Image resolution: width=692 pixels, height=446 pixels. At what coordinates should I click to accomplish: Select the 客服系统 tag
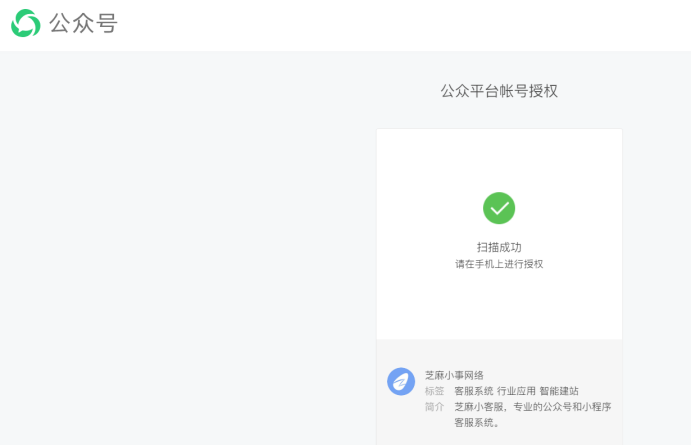473,391
